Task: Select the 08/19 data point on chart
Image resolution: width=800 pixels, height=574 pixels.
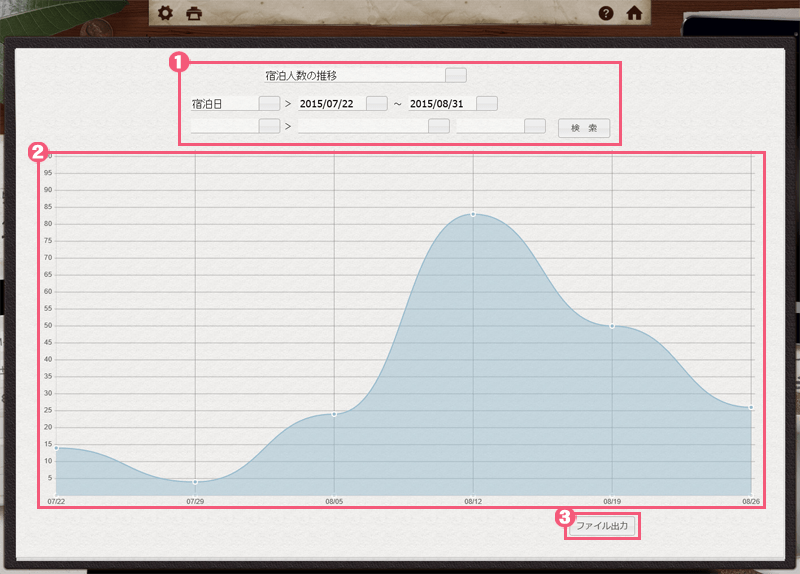Action: (x=612, y=326)
